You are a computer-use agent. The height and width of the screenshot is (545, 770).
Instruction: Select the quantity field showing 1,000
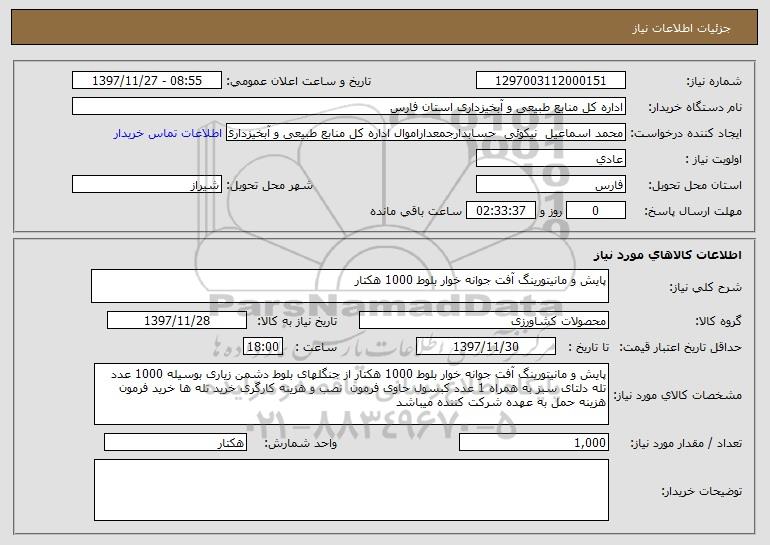coord(534,442)
